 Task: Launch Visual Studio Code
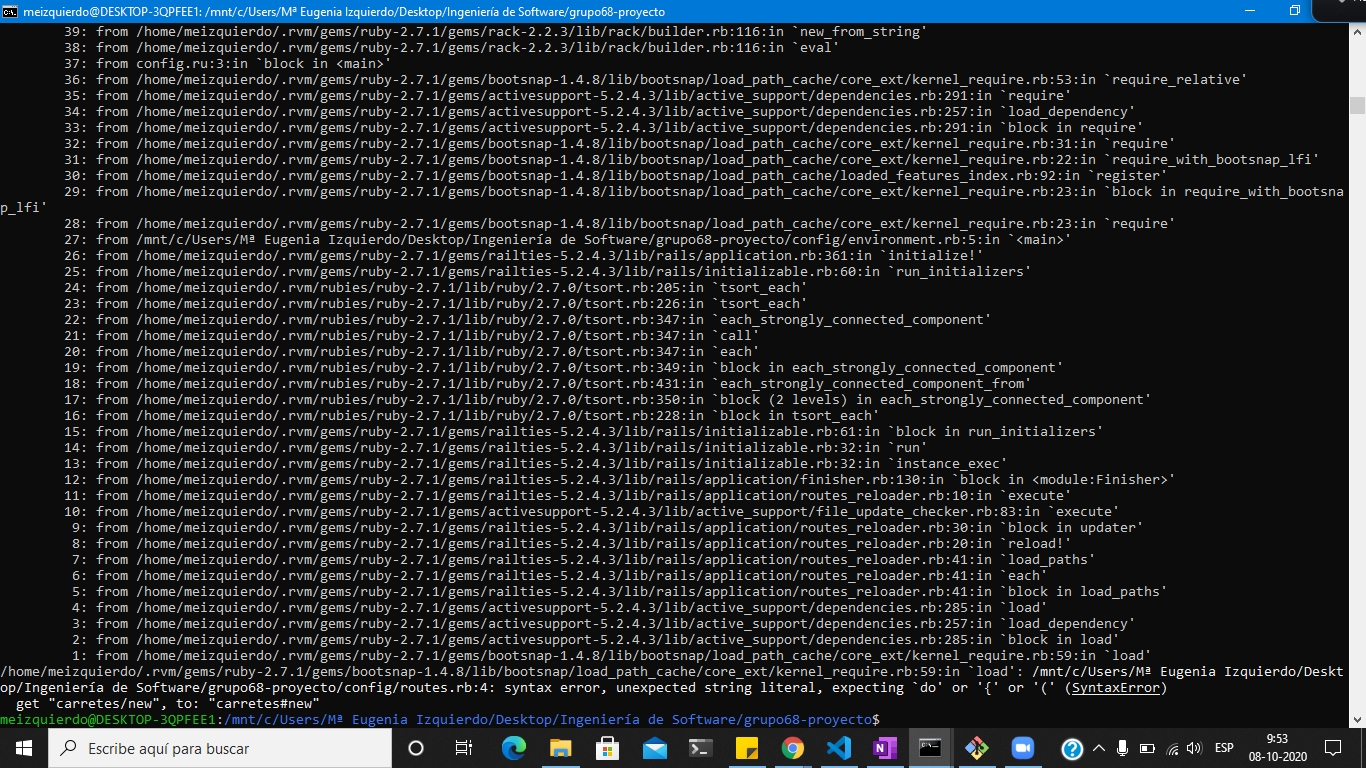[838, 748]
